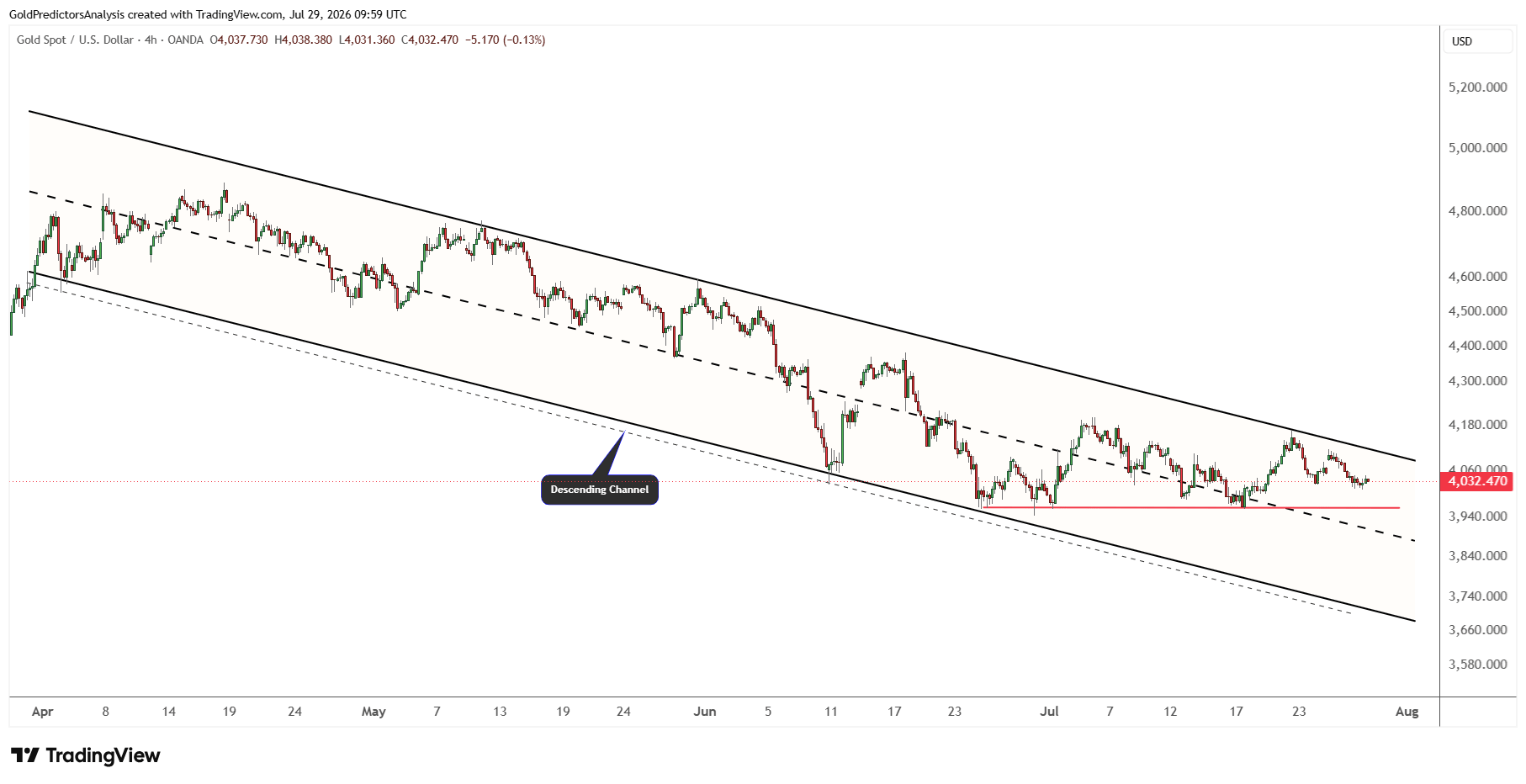Viewport: 1526px width, 784px height.
Task: Click the 4,032.470 current price tag
Action: [1477, 481]
